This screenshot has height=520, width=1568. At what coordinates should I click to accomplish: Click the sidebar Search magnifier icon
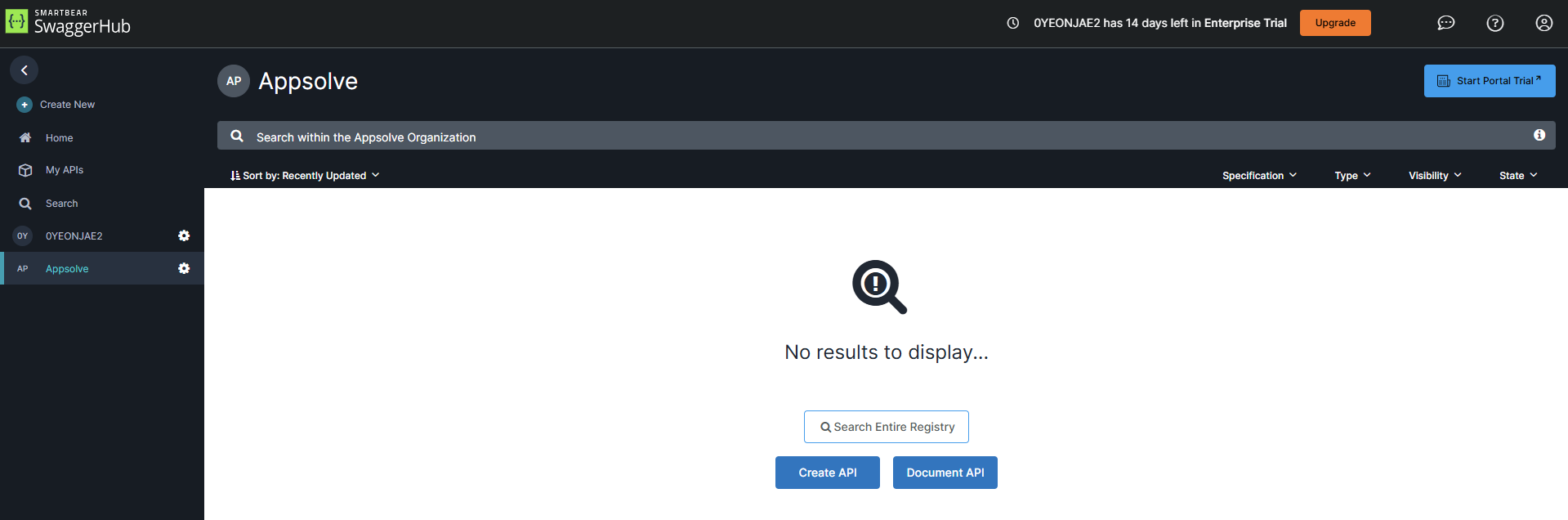click(25, 204)
